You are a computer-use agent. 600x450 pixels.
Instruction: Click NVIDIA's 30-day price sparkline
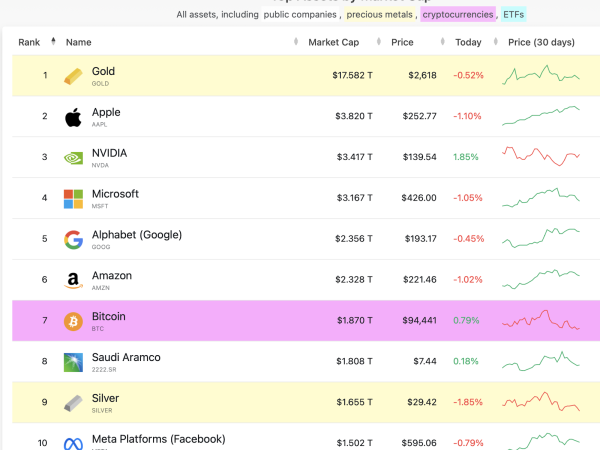[541, 156]
